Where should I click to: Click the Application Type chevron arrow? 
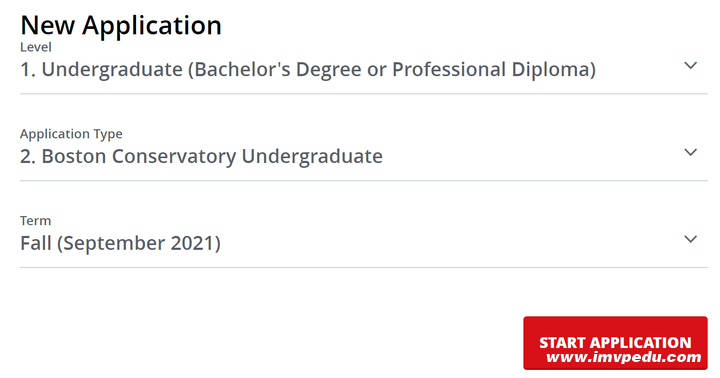tap(691, 152)
